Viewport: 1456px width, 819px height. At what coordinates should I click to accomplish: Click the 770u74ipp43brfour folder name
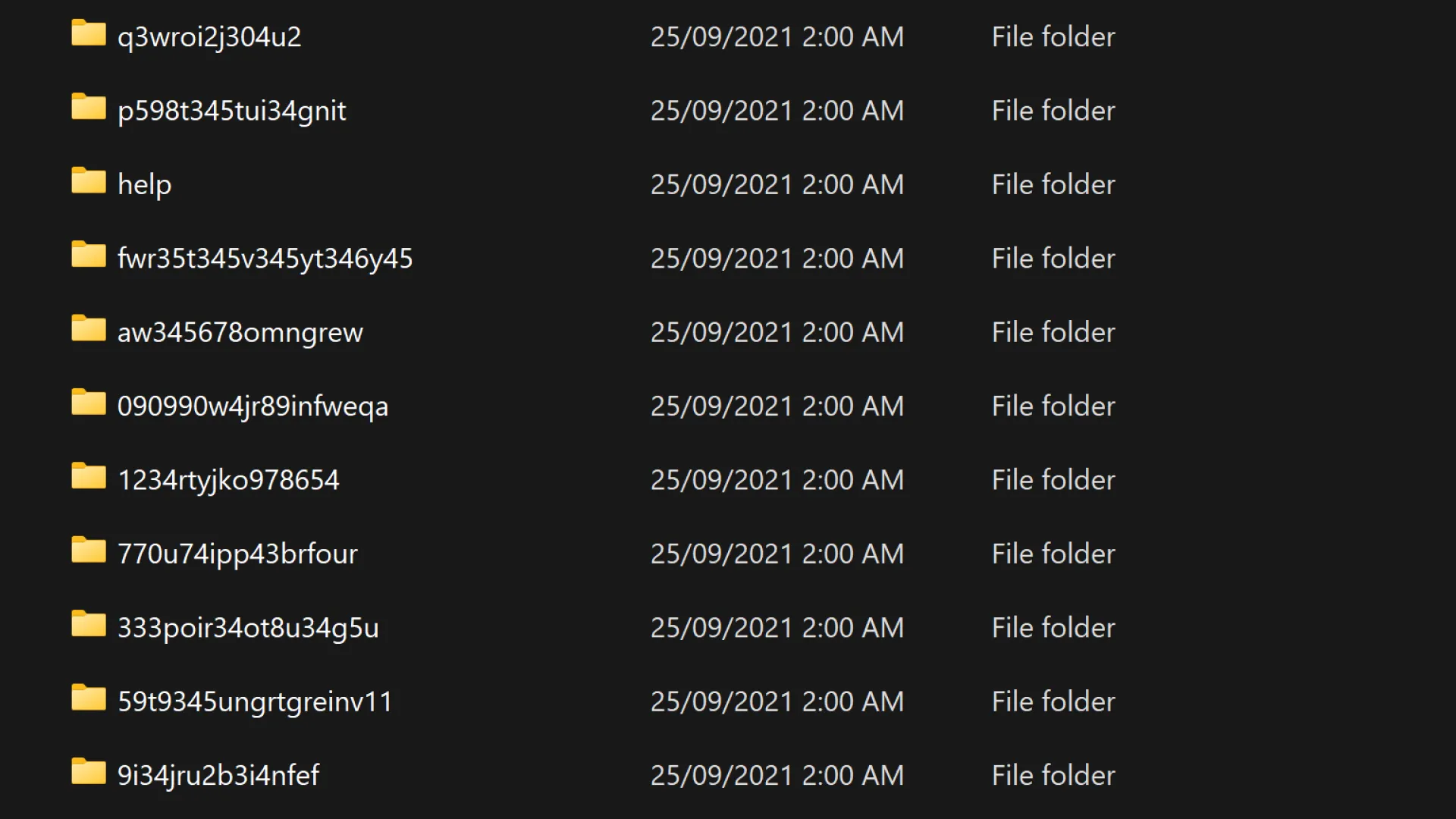[x=237, y=554]
